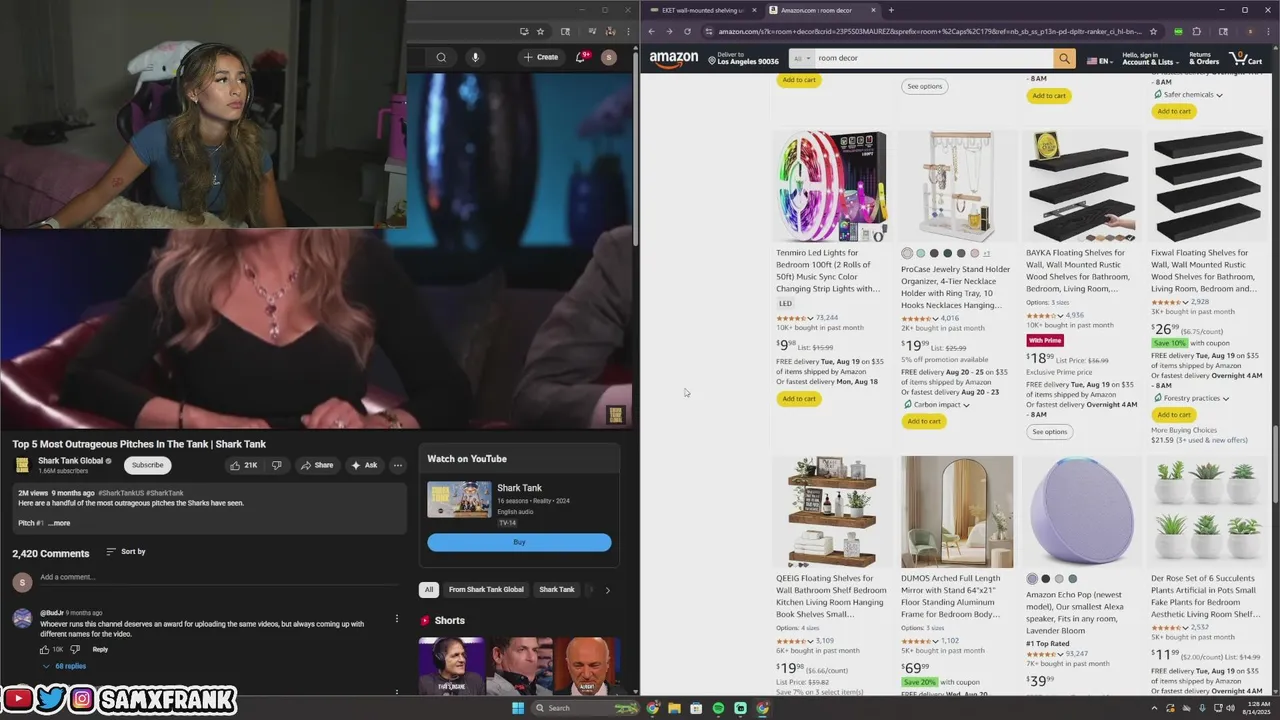The image size is (1280, 720).
Task: Open Extensions puzzle icon in Amazon window
Action: [x=1196, y=31]
